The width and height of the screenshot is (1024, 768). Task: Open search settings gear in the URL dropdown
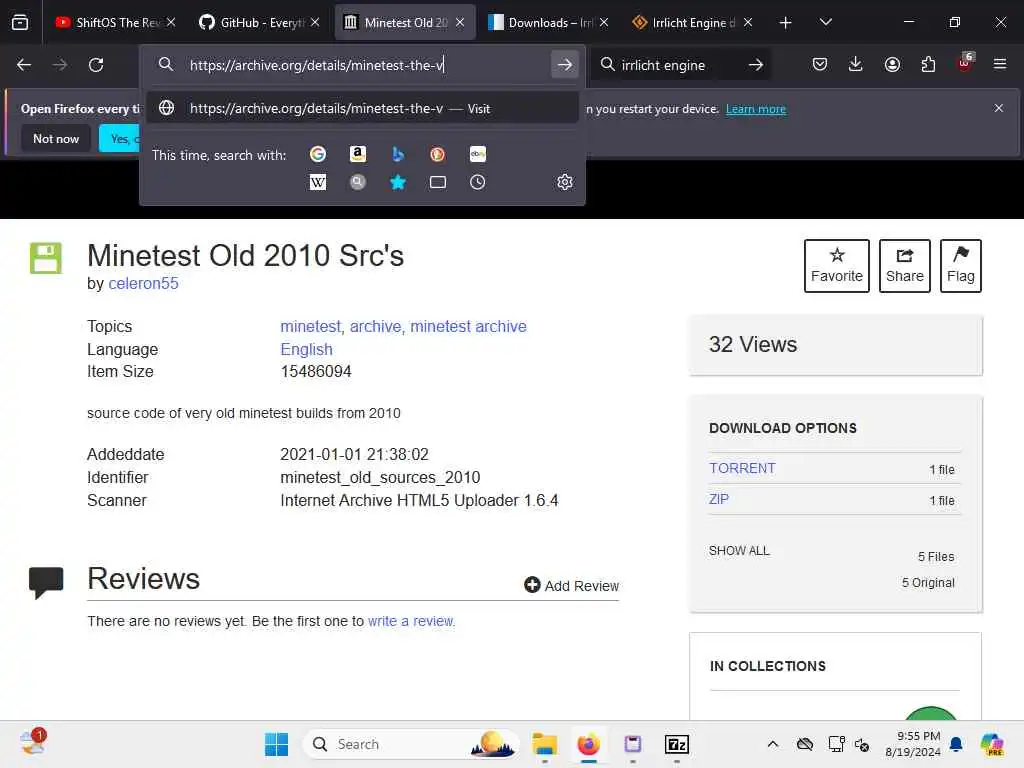[565, 182]
